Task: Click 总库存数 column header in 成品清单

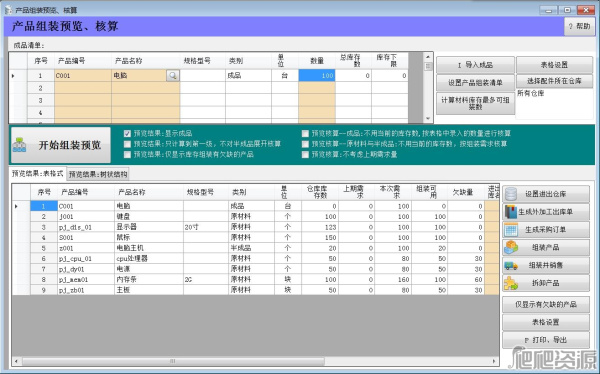Action: pyautogui.click(x=353, y=61)
